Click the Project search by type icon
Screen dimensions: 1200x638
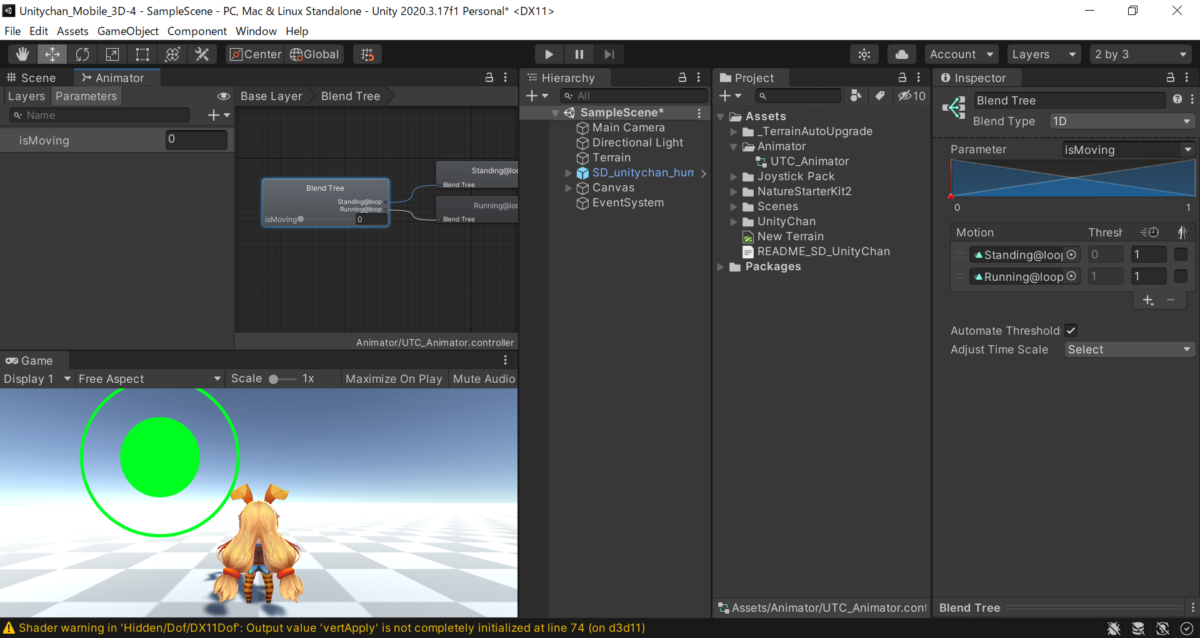click(x=856, y=96)
